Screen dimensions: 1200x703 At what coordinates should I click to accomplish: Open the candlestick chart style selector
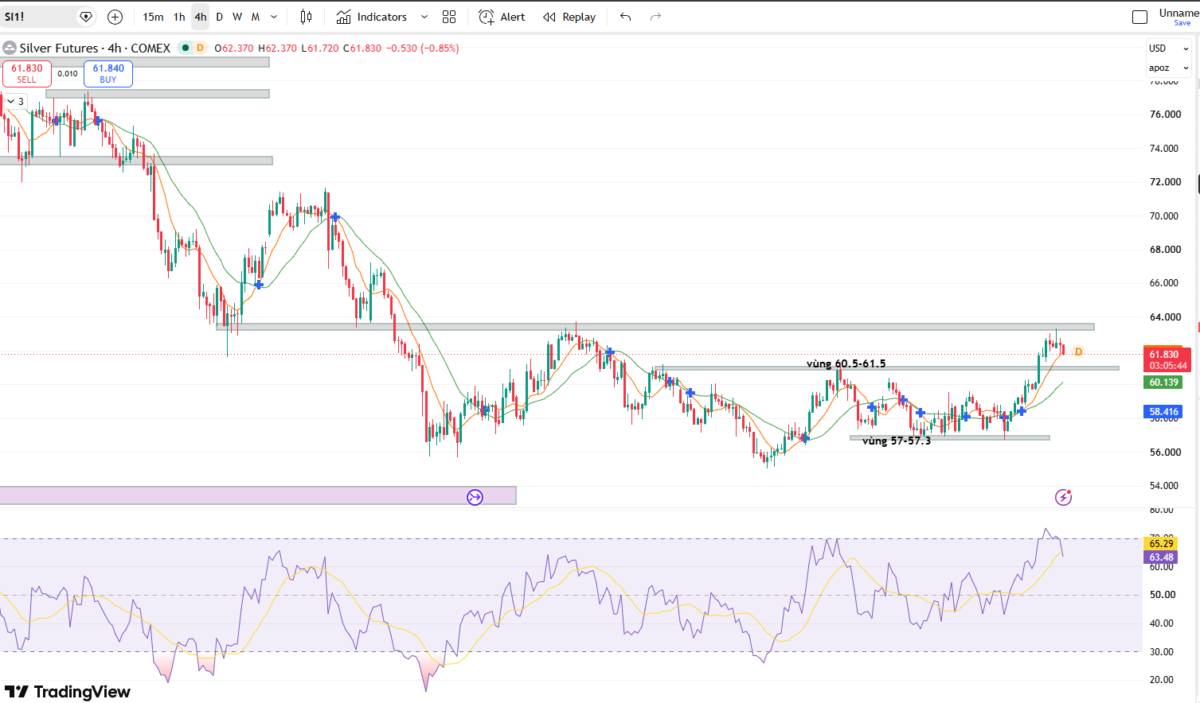[307, 17]
